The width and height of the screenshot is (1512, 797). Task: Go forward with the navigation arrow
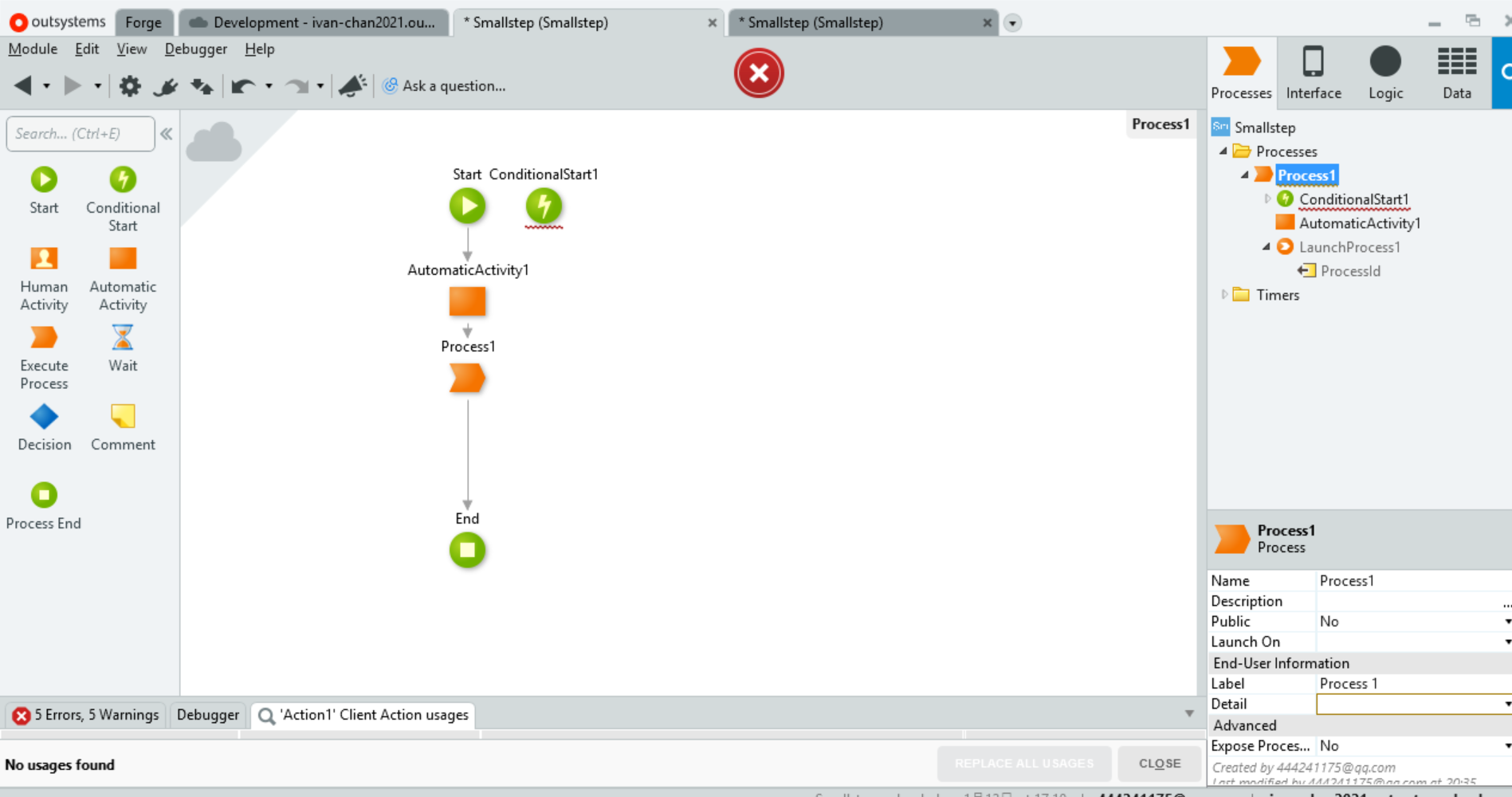click(x=73, y=85)
